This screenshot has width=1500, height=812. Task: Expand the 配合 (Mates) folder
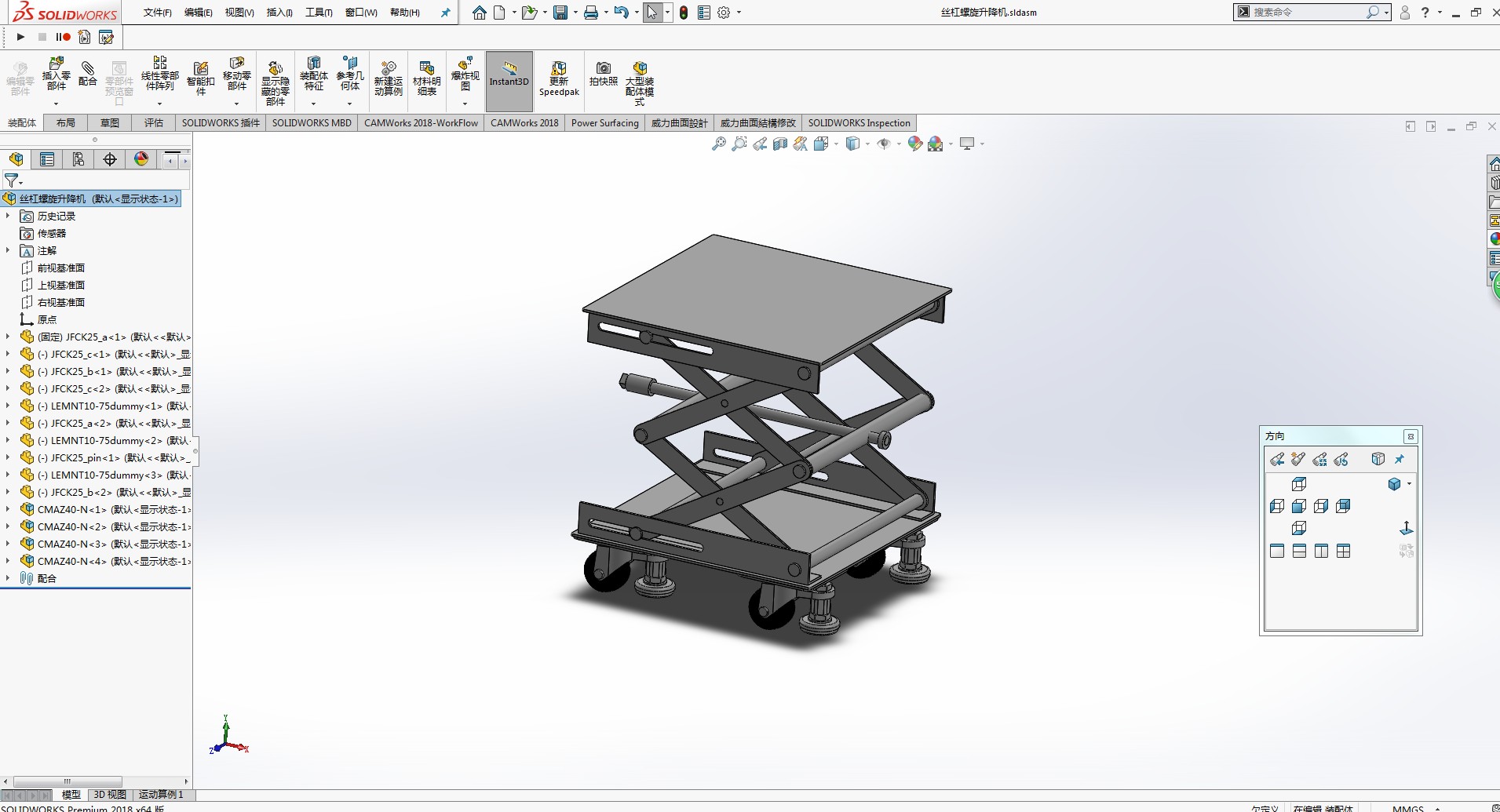coord(8,578)
